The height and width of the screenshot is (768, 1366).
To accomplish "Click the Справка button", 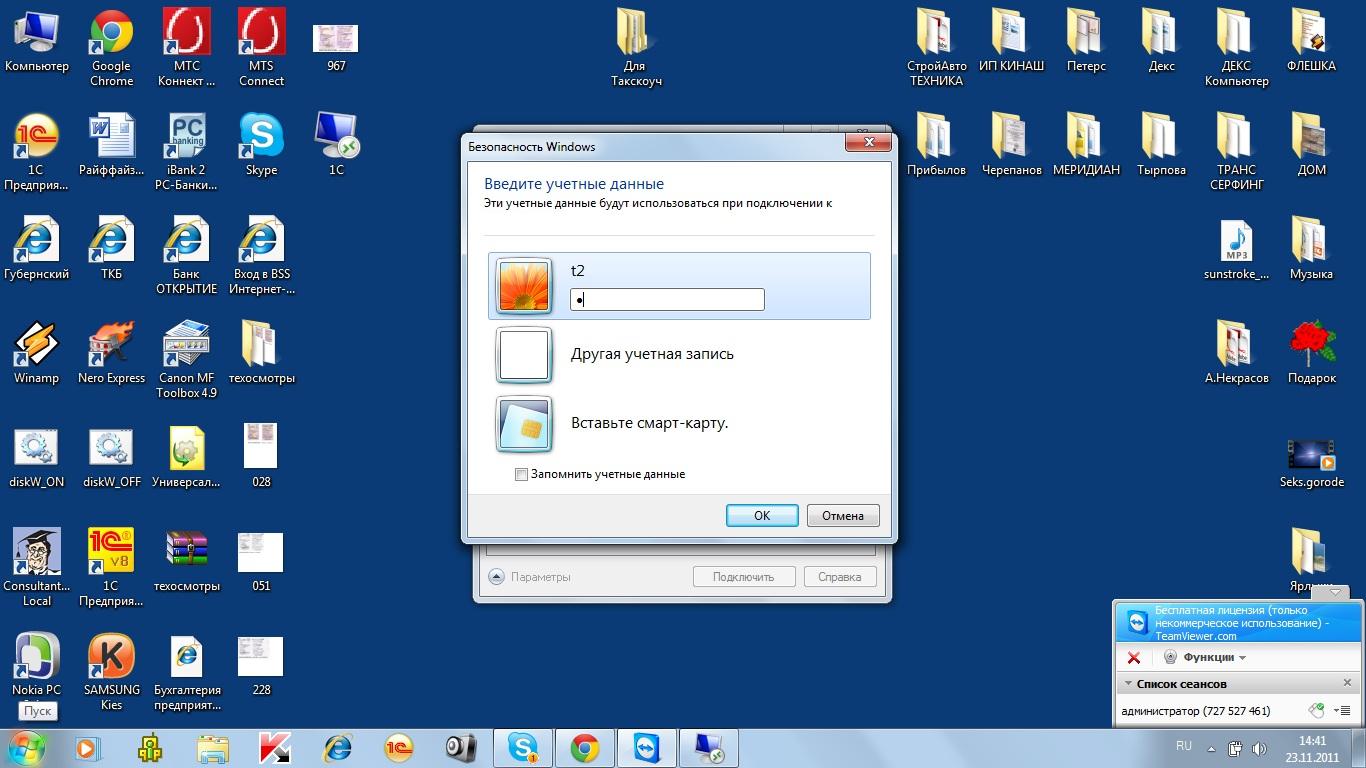I will point(839,577).
